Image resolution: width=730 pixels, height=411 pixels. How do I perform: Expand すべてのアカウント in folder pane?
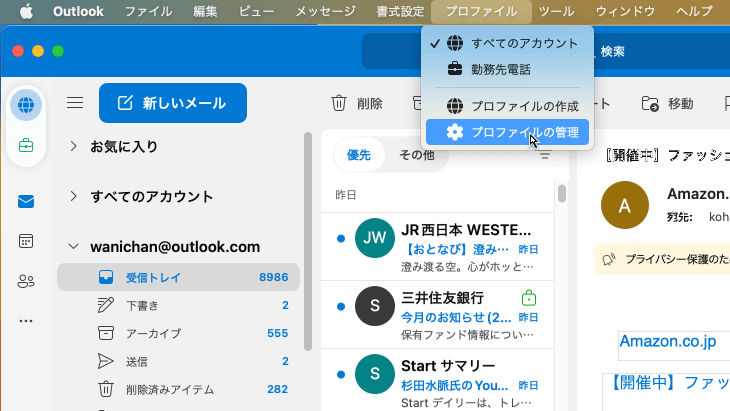pyautogui.click(x=73, y=196)
